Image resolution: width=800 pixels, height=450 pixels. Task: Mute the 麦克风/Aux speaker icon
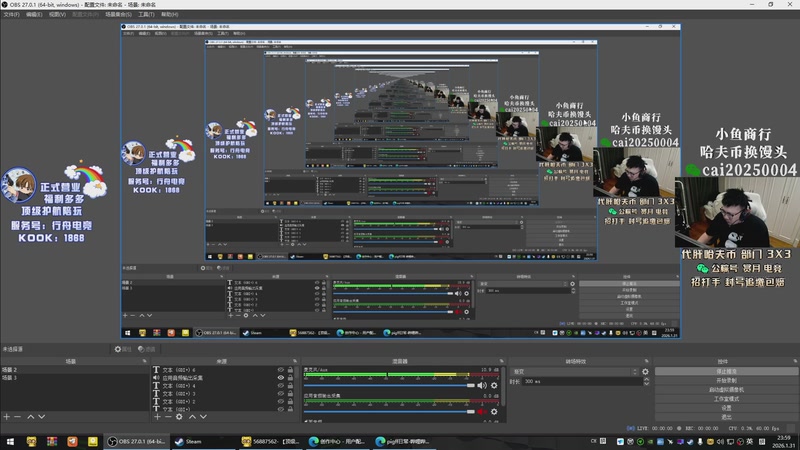482,385
